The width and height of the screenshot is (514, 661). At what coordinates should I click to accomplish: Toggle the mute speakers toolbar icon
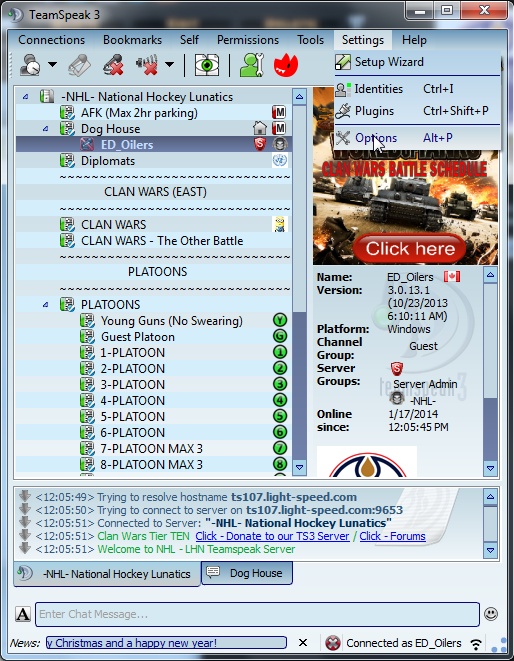coord(147,65)
